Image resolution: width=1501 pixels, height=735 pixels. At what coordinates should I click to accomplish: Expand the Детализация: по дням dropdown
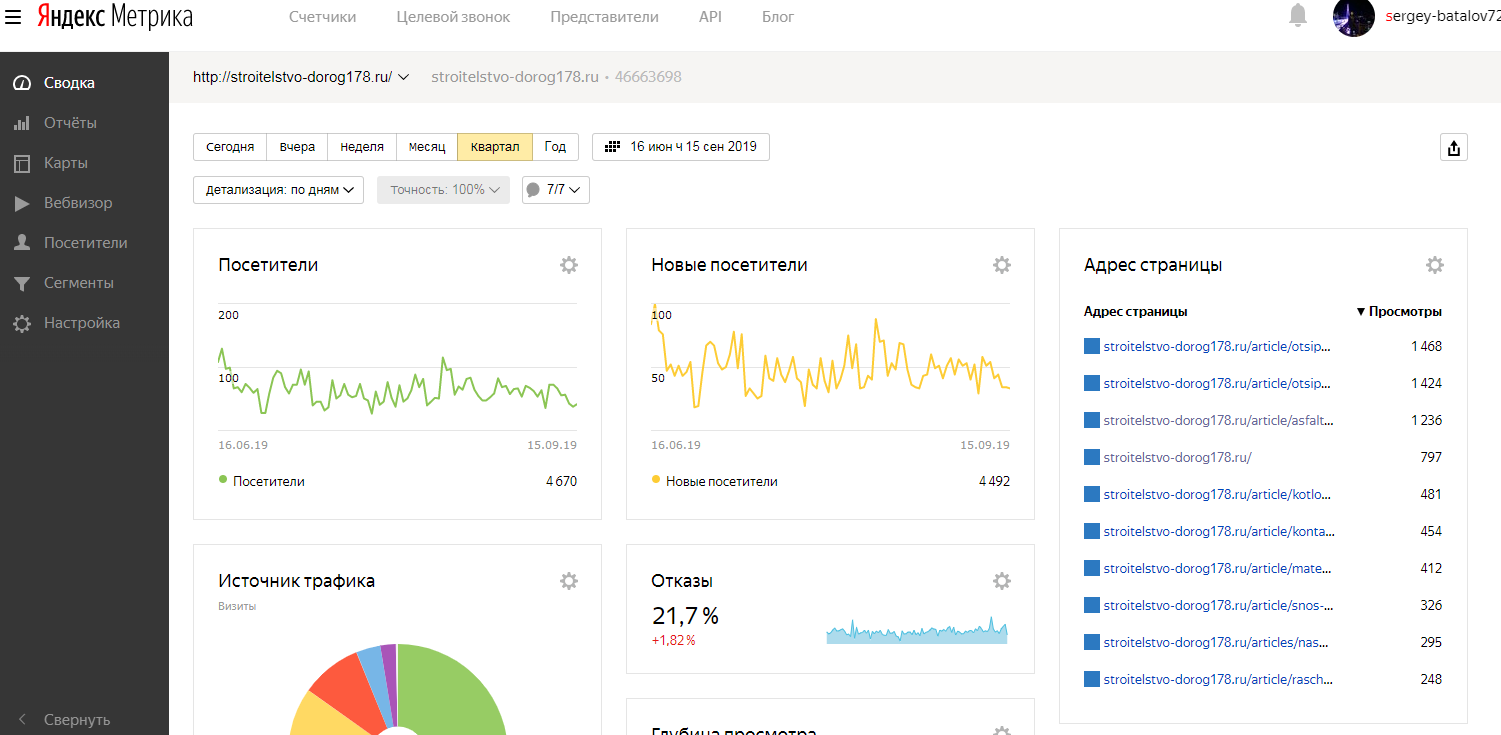click(279, 190)
